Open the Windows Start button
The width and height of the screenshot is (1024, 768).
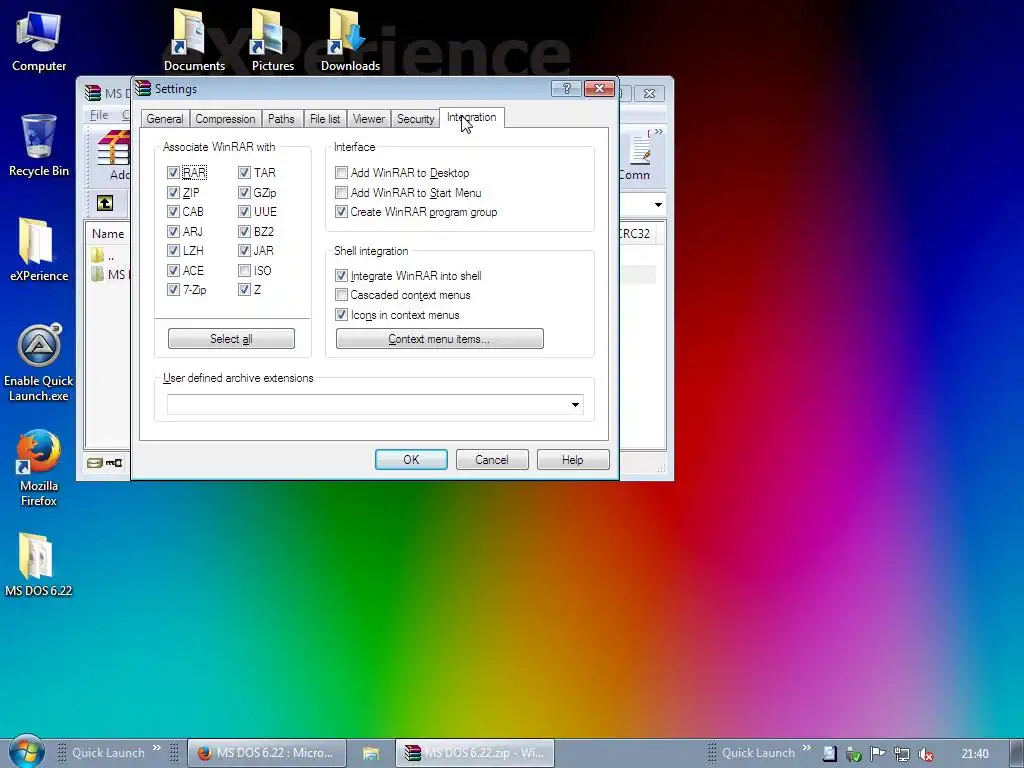click(25, 751)
